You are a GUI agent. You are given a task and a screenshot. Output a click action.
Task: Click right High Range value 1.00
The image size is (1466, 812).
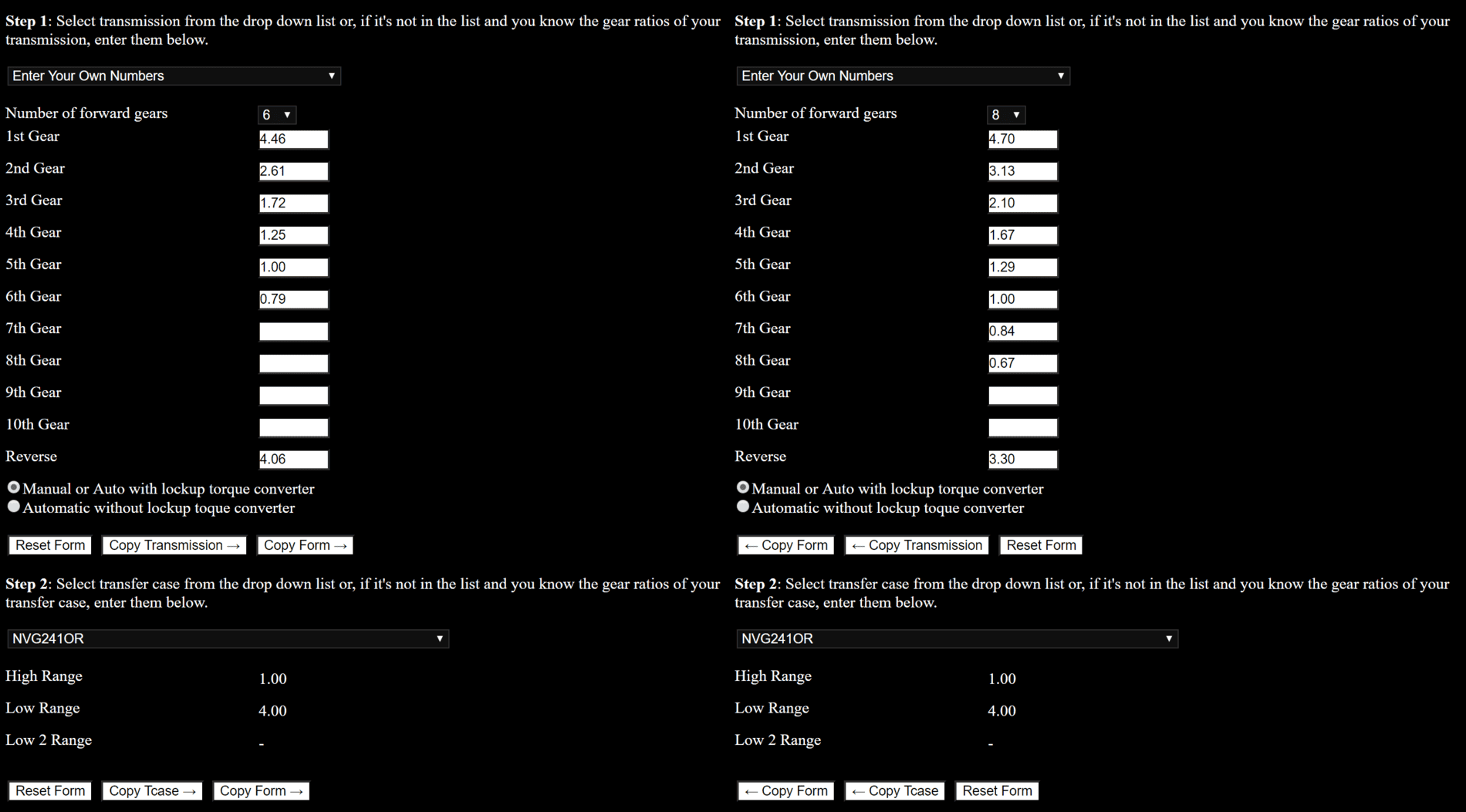[x=1002, y=679]
